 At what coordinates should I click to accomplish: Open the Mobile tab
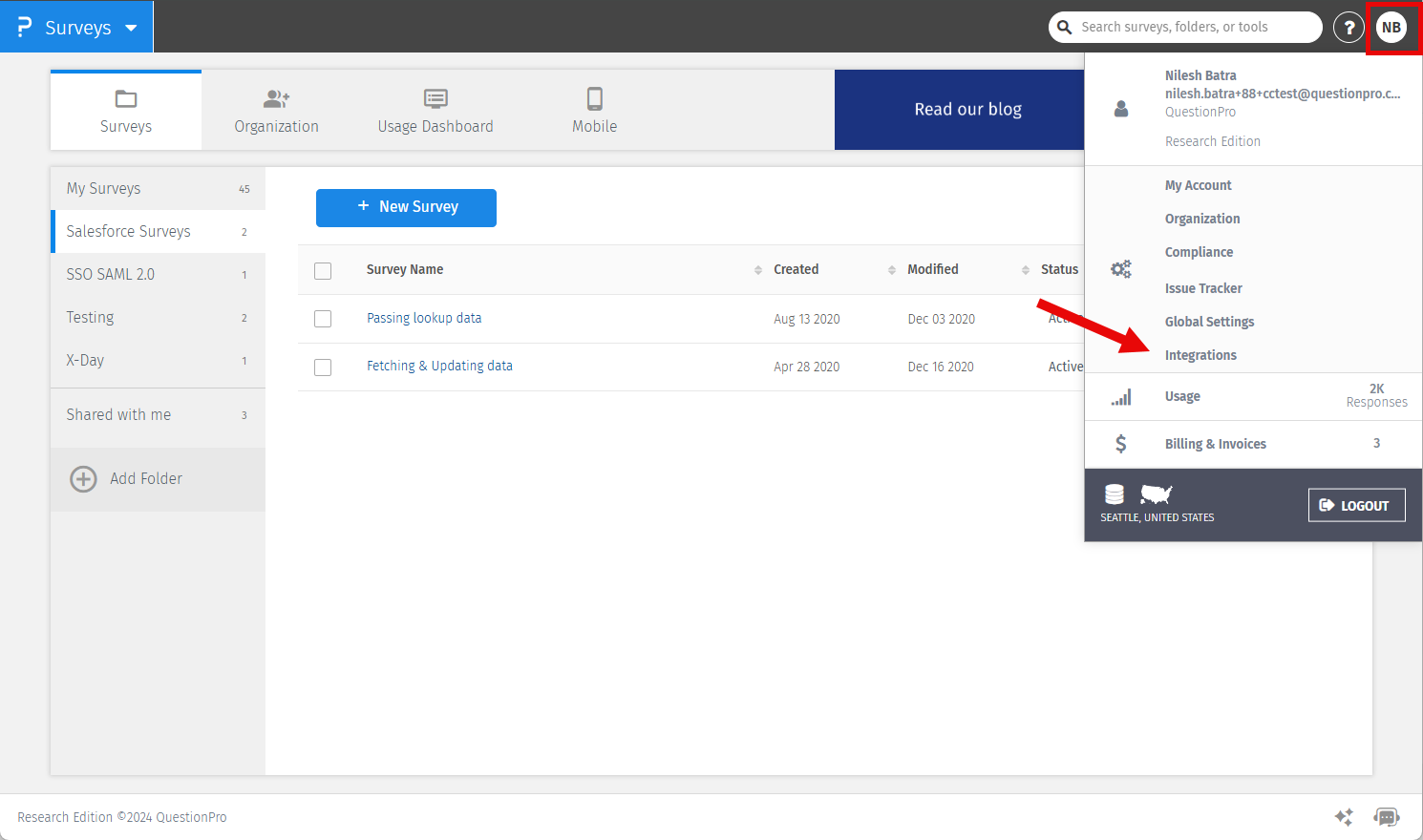coord(594,111)
